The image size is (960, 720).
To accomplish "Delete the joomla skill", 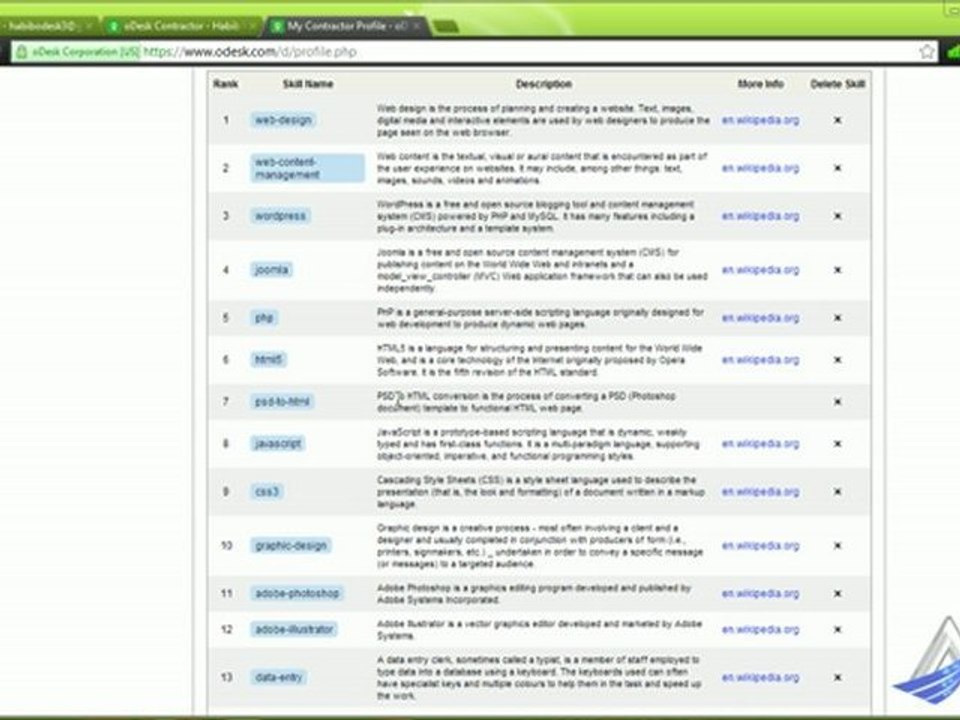I will pyautogui.click(x=838, y=270).
